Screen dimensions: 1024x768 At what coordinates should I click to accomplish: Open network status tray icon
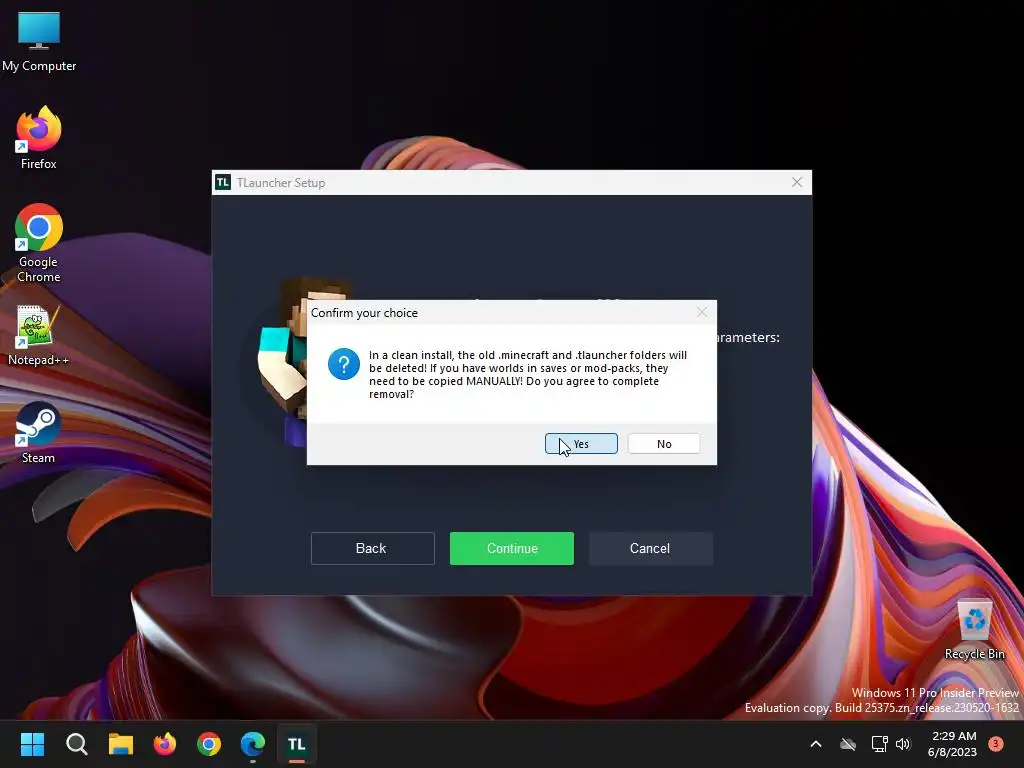(x=879, y=744)
